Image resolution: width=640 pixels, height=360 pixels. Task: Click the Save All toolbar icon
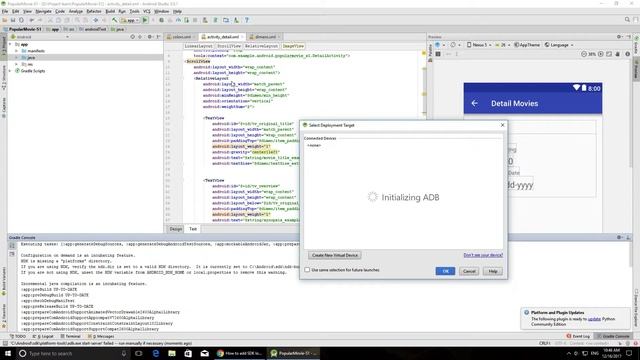tap(13, 20)
